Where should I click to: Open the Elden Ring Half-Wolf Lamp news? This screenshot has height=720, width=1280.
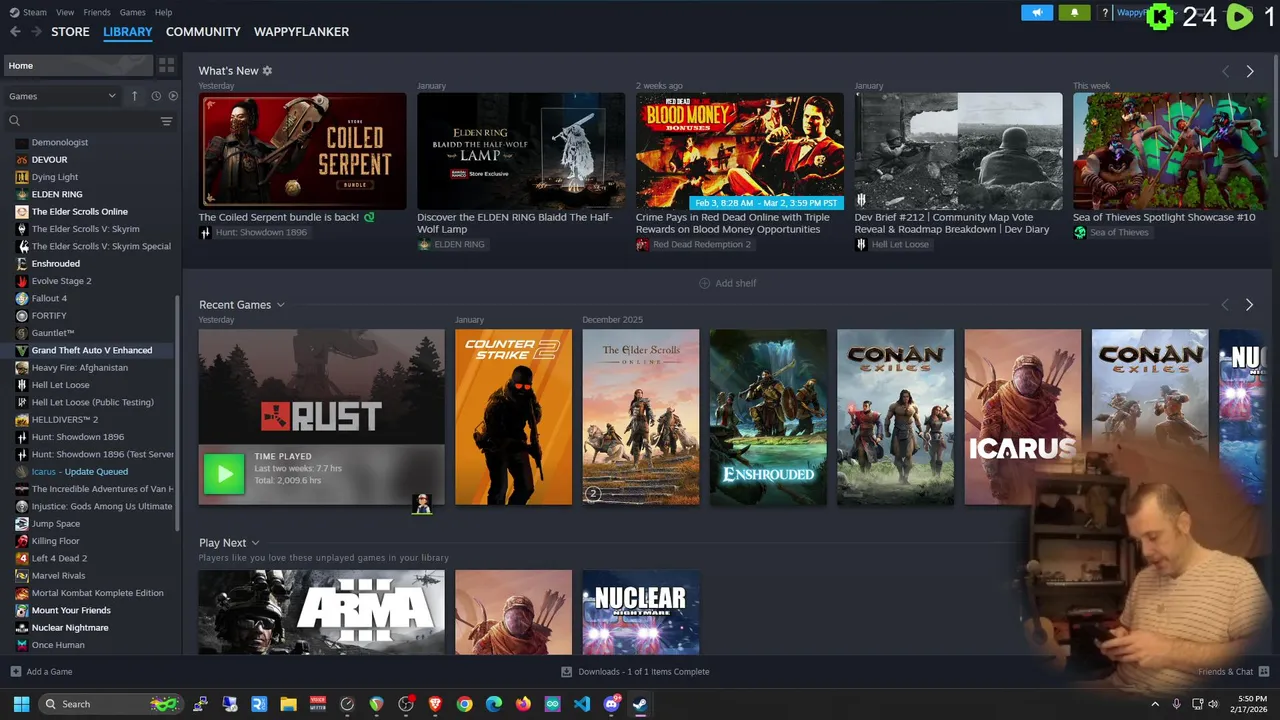pos(521,150)
